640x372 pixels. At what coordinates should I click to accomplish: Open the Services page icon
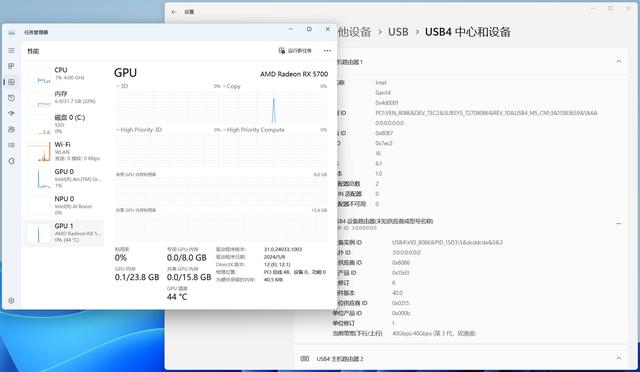pos(11,161)
